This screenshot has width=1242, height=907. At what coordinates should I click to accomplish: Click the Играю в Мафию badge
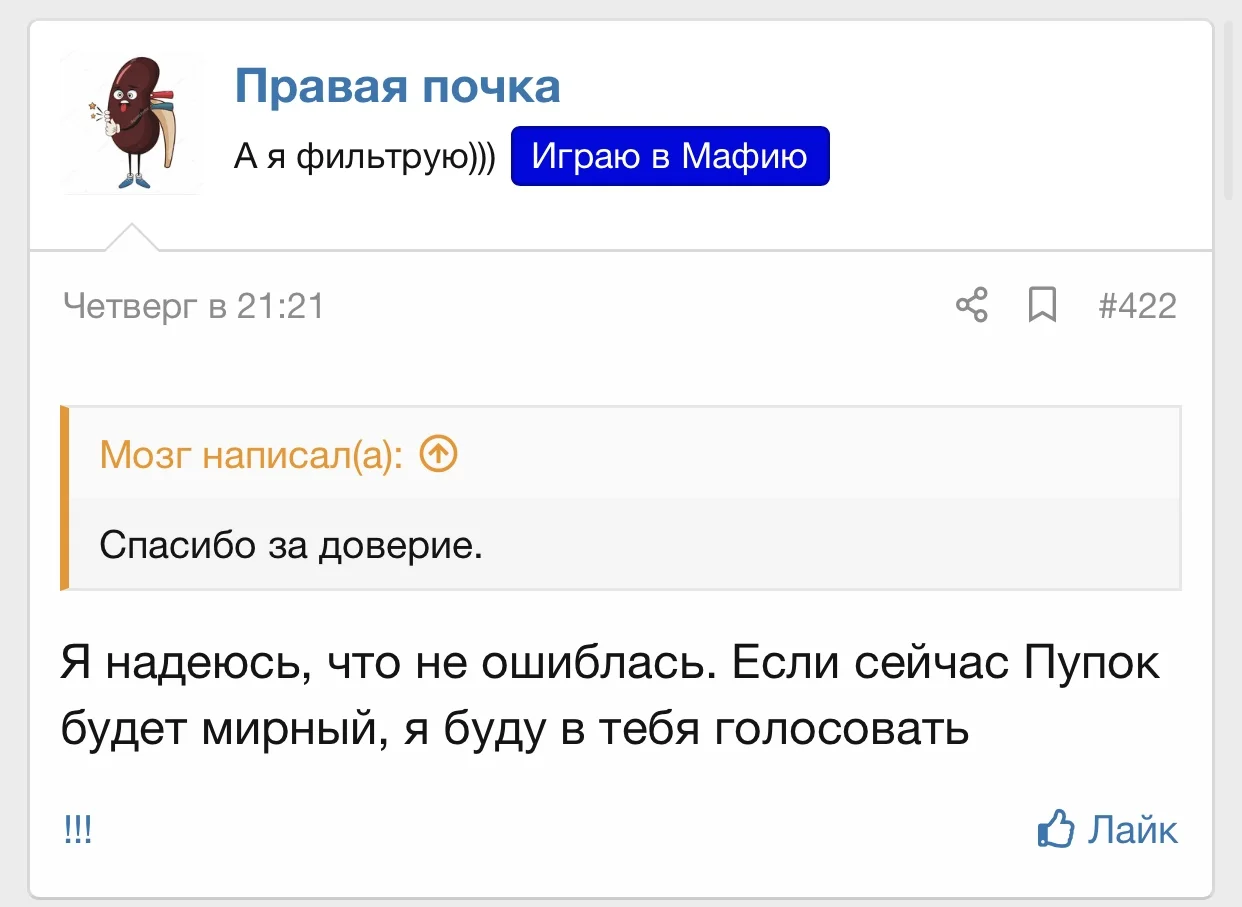point(670,156)
